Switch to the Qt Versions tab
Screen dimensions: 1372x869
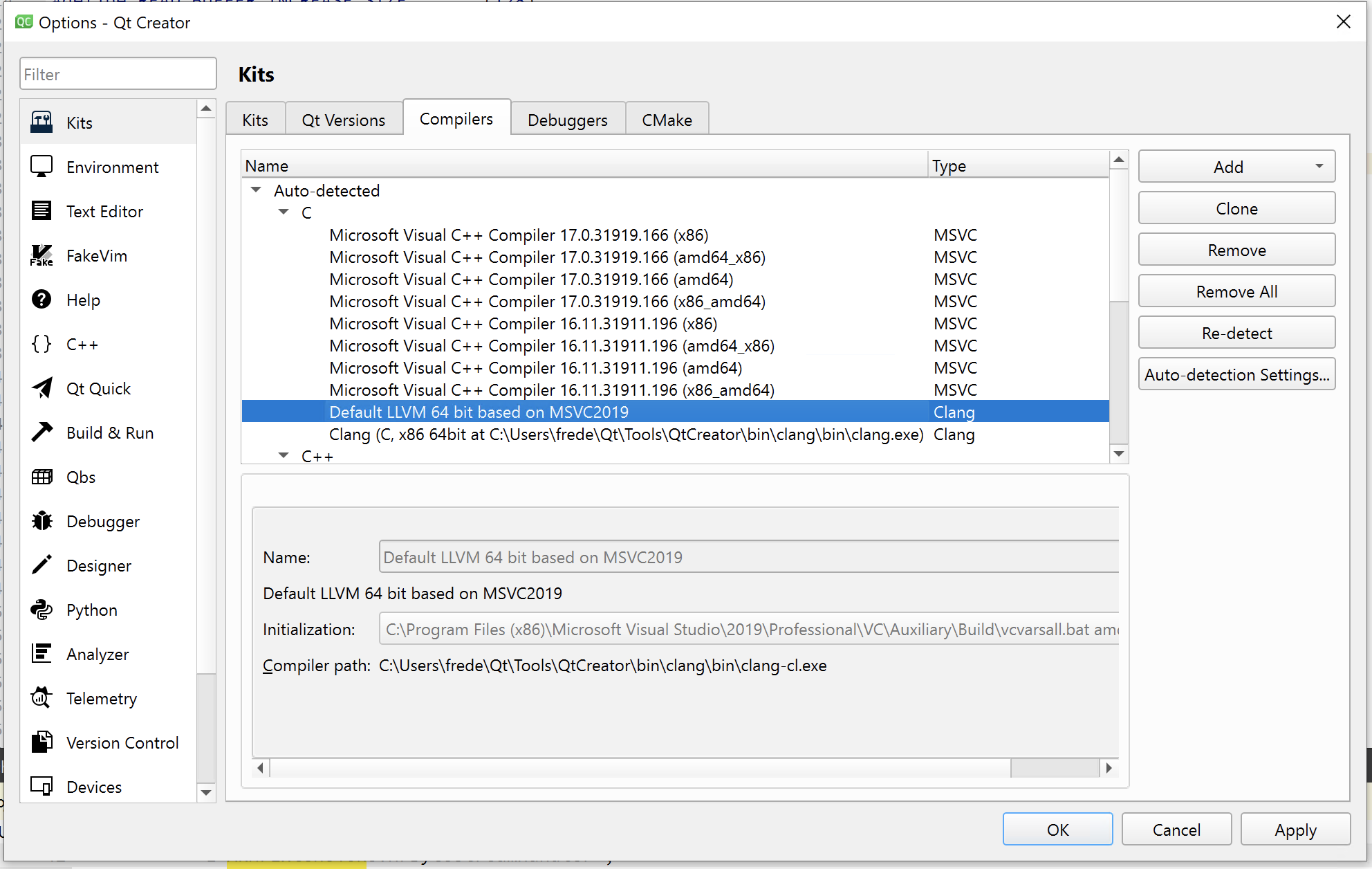click(x=343, y=120)
